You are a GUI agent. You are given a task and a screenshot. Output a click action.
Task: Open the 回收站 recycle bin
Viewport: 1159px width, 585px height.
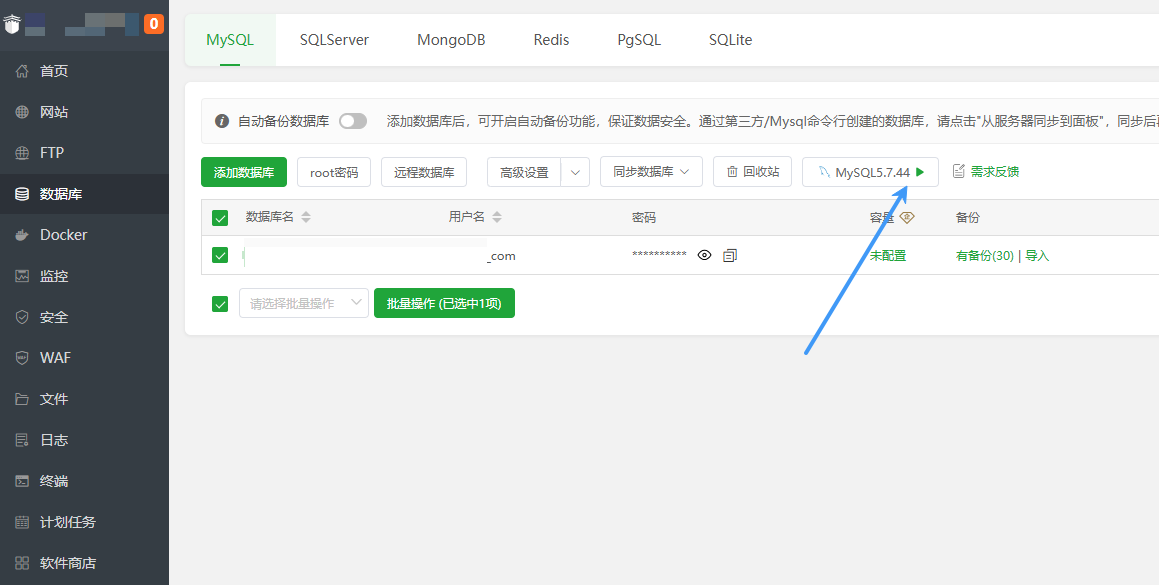click(752, 172)
